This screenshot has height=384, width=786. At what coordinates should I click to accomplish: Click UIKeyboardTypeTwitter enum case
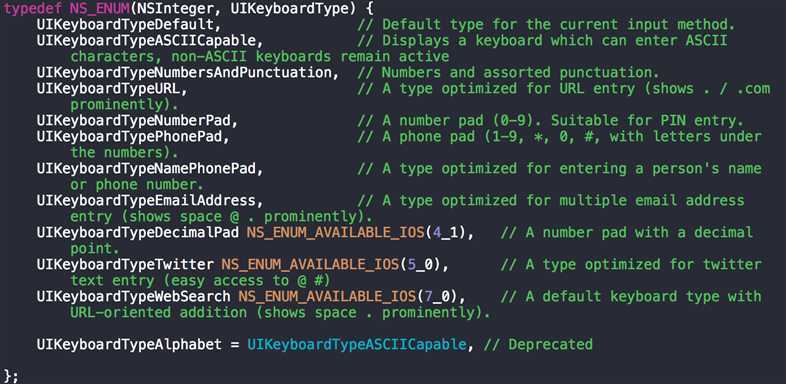point(125,264)
